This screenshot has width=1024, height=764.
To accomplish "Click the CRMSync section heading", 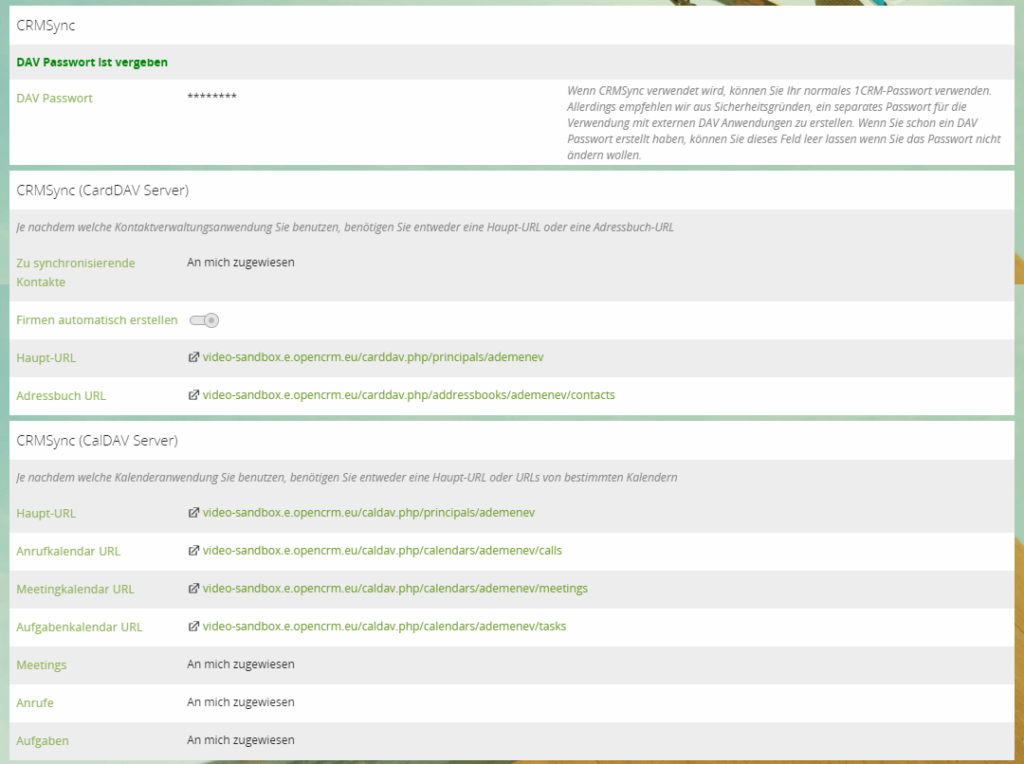I will click(x=46, y=25).
